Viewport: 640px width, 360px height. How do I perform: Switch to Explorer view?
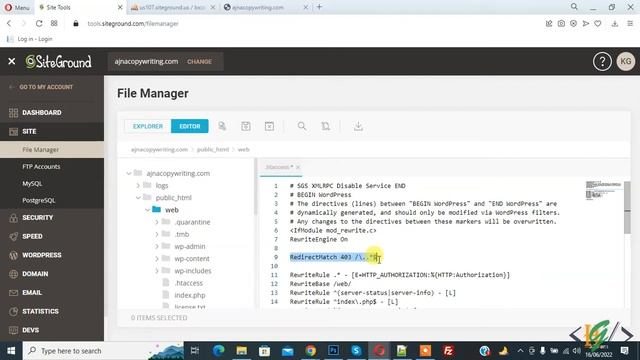(148, 126)
